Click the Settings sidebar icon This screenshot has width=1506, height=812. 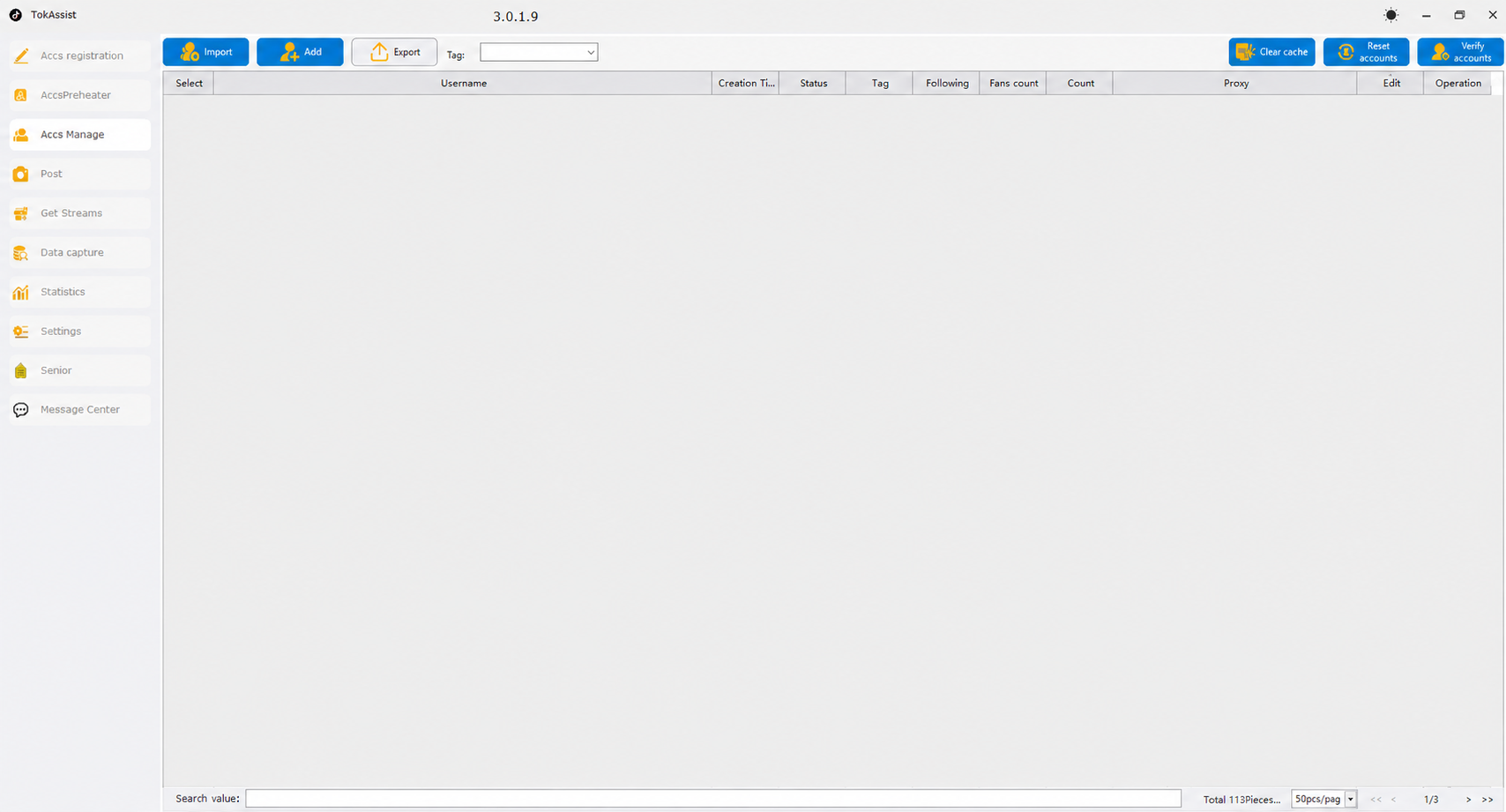click(x=21, y=332)
